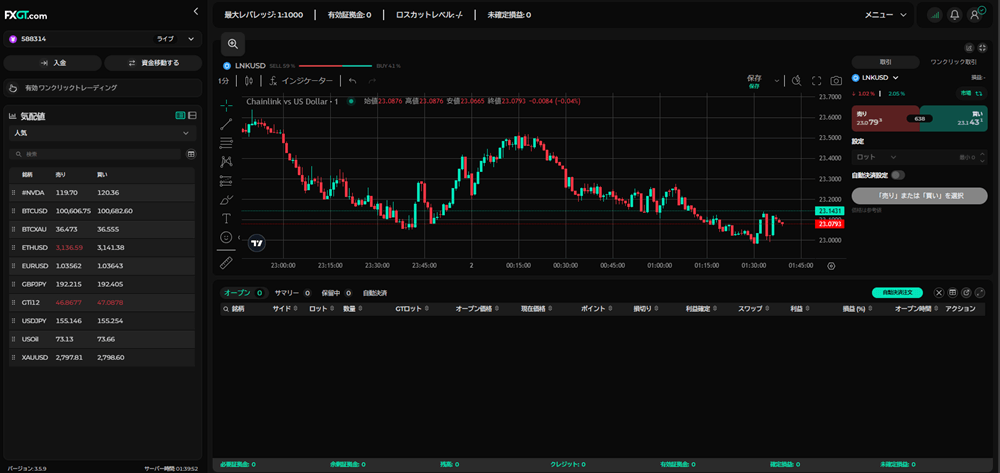Viewport: 1000px width, 473px height.
Task: Select the ruler measure tool
Action: (226, 262)
